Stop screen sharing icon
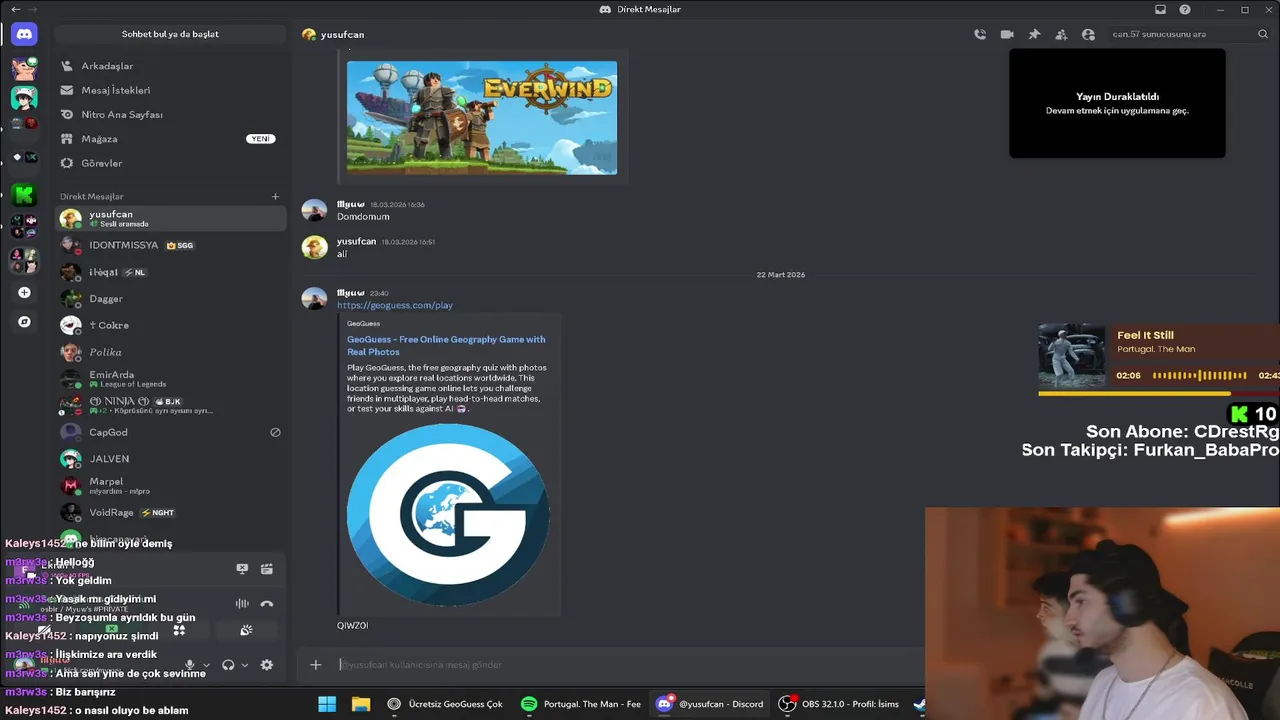The height and width of the screenshot is (720, 1280). 242,569
